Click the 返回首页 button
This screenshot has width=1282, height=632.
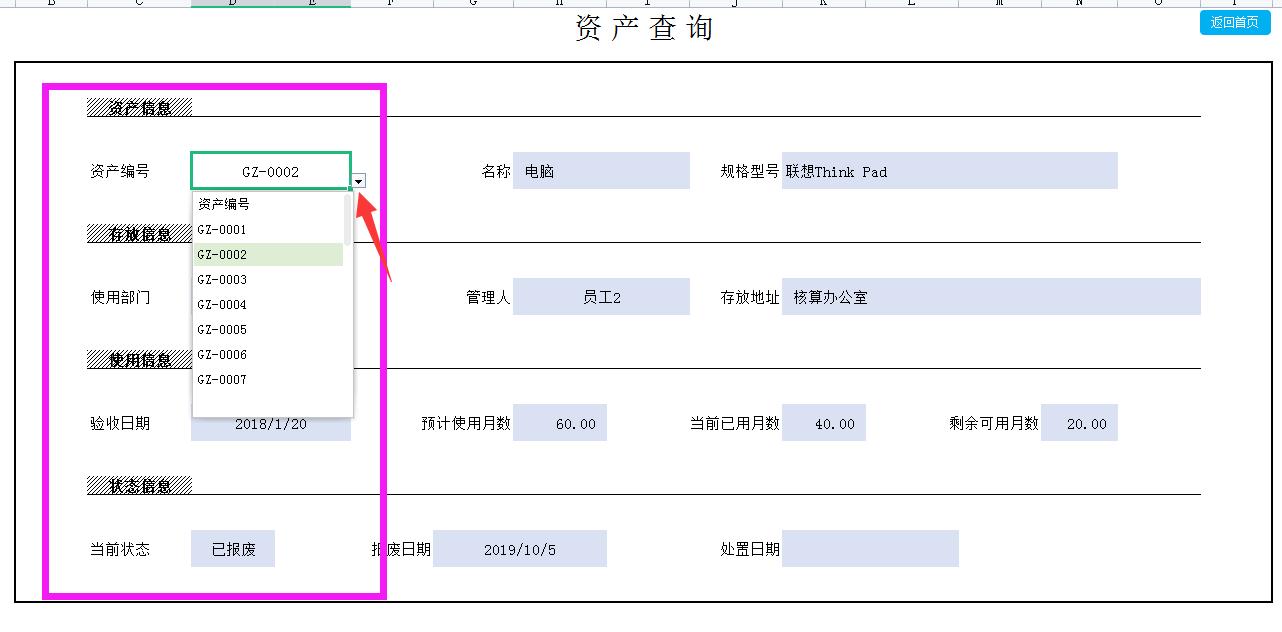coord(1235,22)
